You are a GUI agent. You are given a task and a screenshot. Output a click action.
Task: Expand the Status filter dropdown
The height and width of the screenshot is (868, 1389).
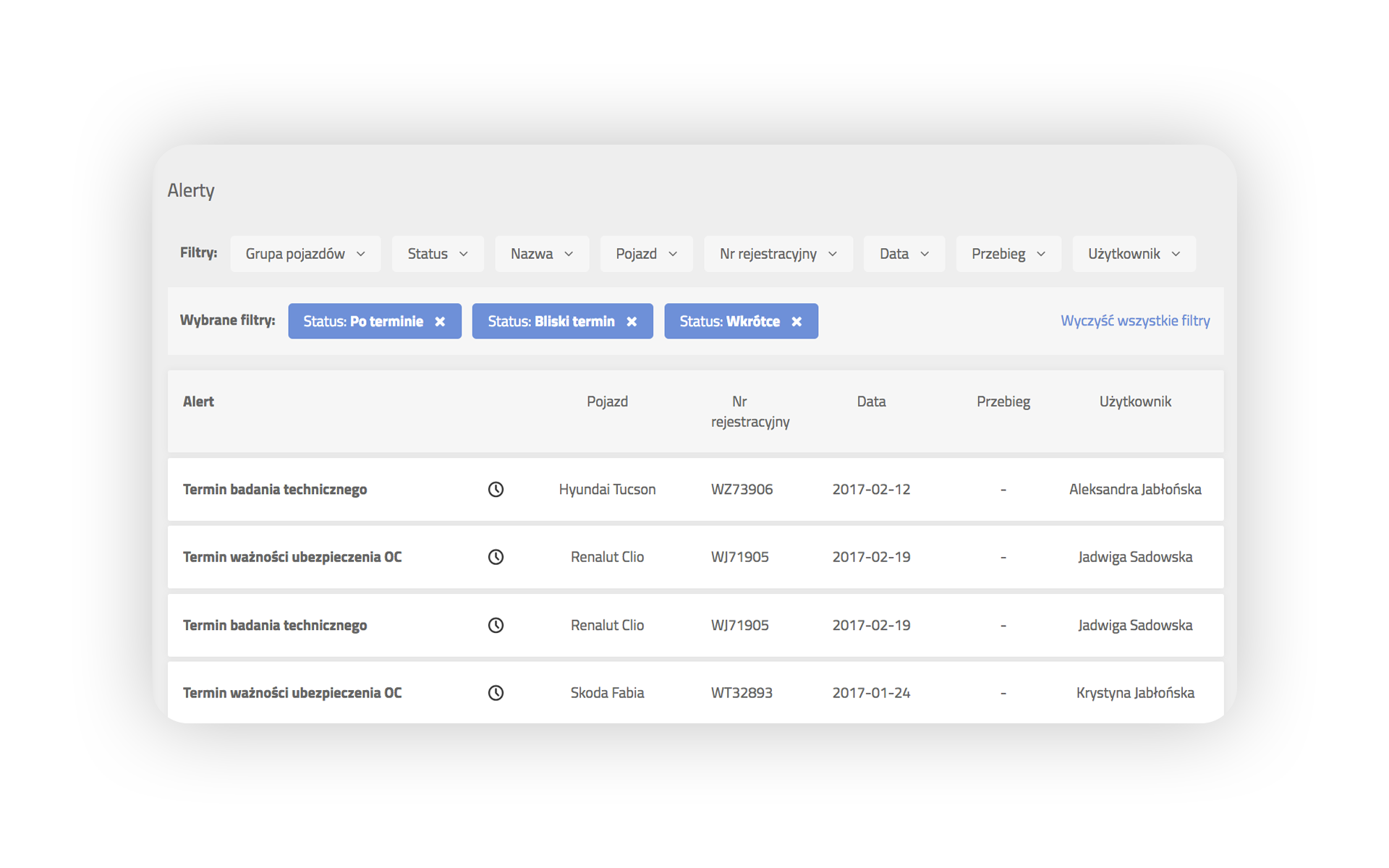tap(438, 254)
